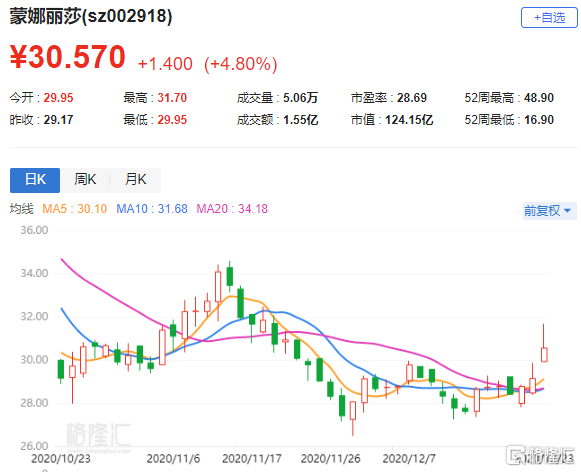Click the tallest green candlestick near 2020/11/17

coord(240,304)
